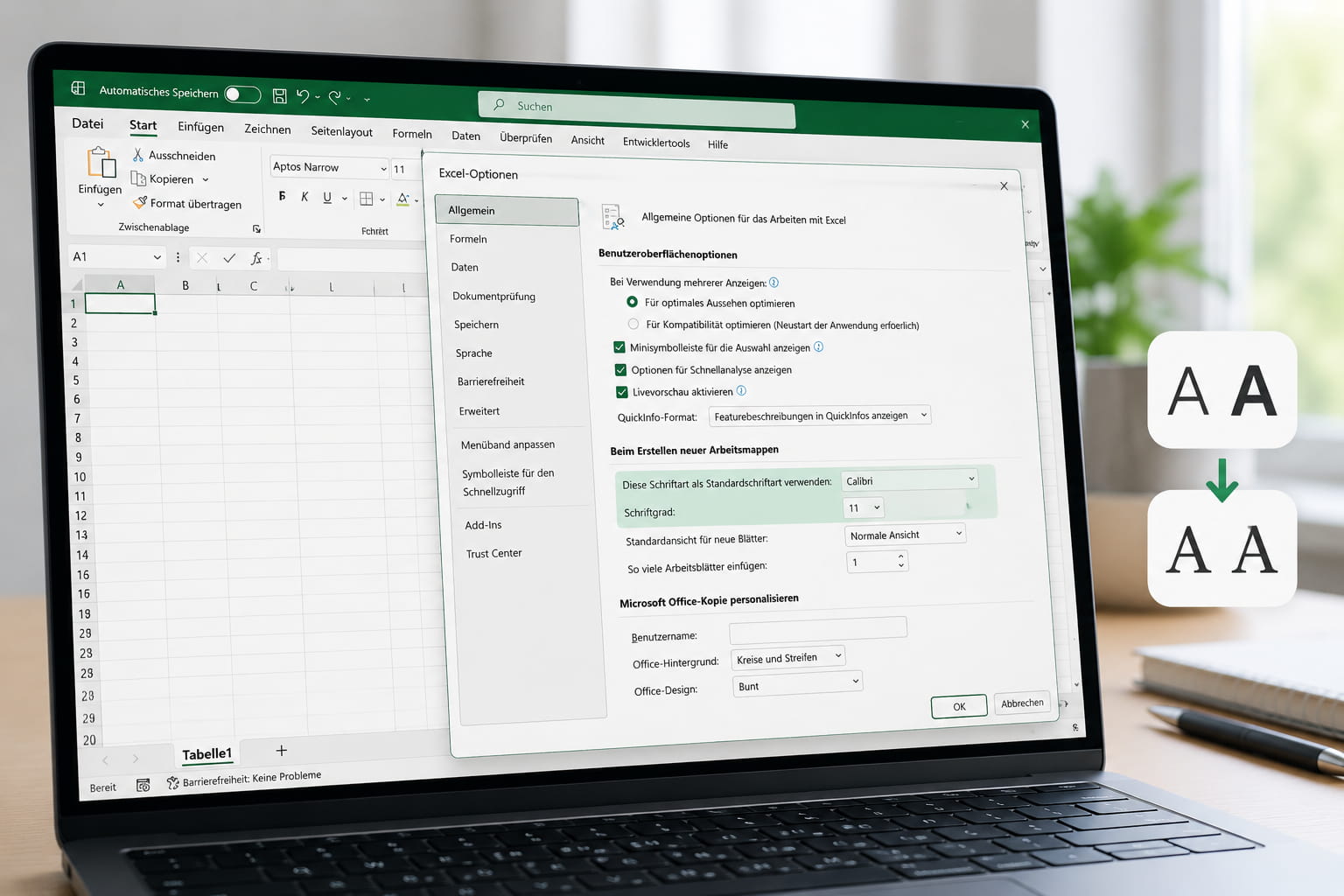Switch to the Formeln ribbon tab
Viewport: 1344px width, 896px height.
point(412,134)
